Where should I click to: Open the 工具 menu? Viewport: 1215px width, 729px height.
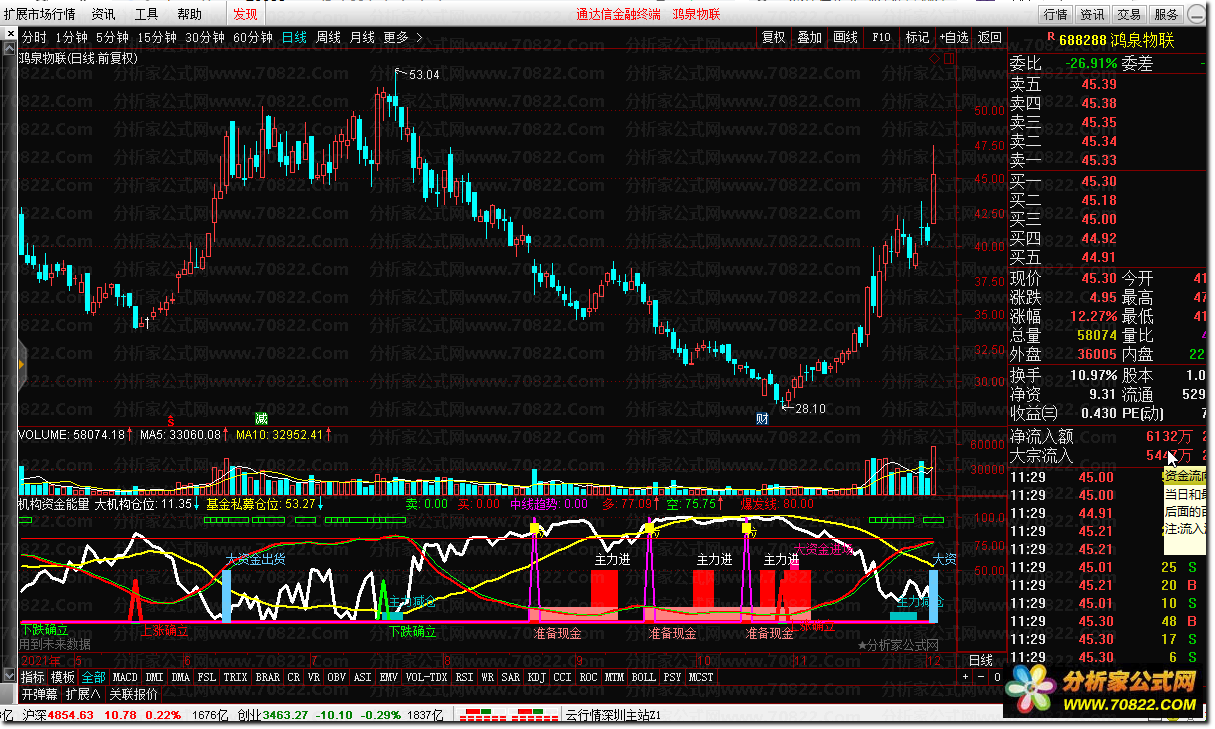146,14
